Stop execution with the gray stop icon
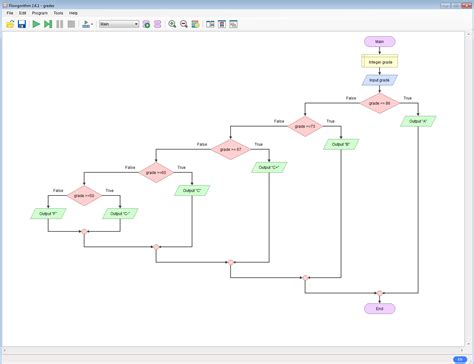Image resolution: width=474 pixels, height=364 pixels. tap(71, 24)
